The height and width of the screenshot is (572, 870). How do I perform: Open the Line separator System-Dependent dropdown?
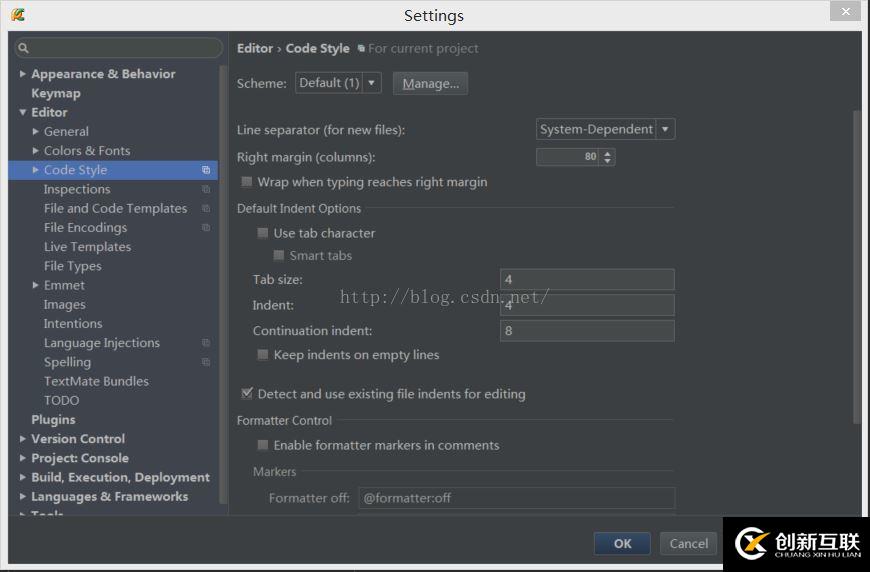coord(605,129)
